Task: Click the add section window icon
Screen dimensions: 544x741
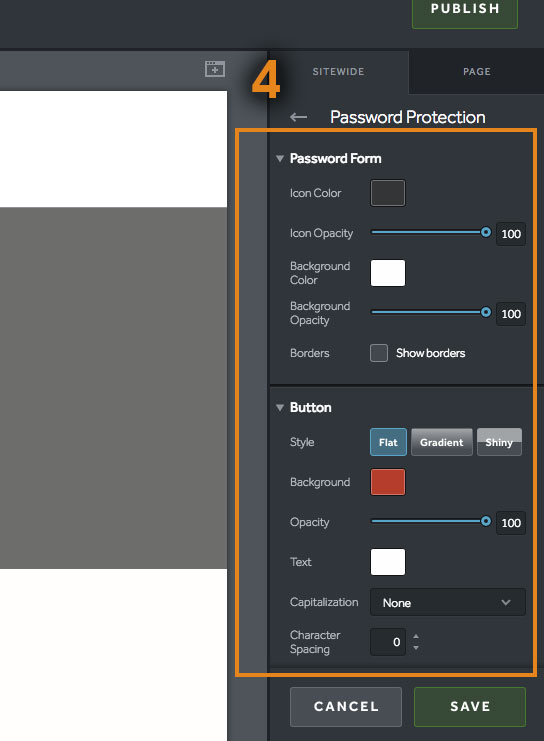Action: (215, 69)
